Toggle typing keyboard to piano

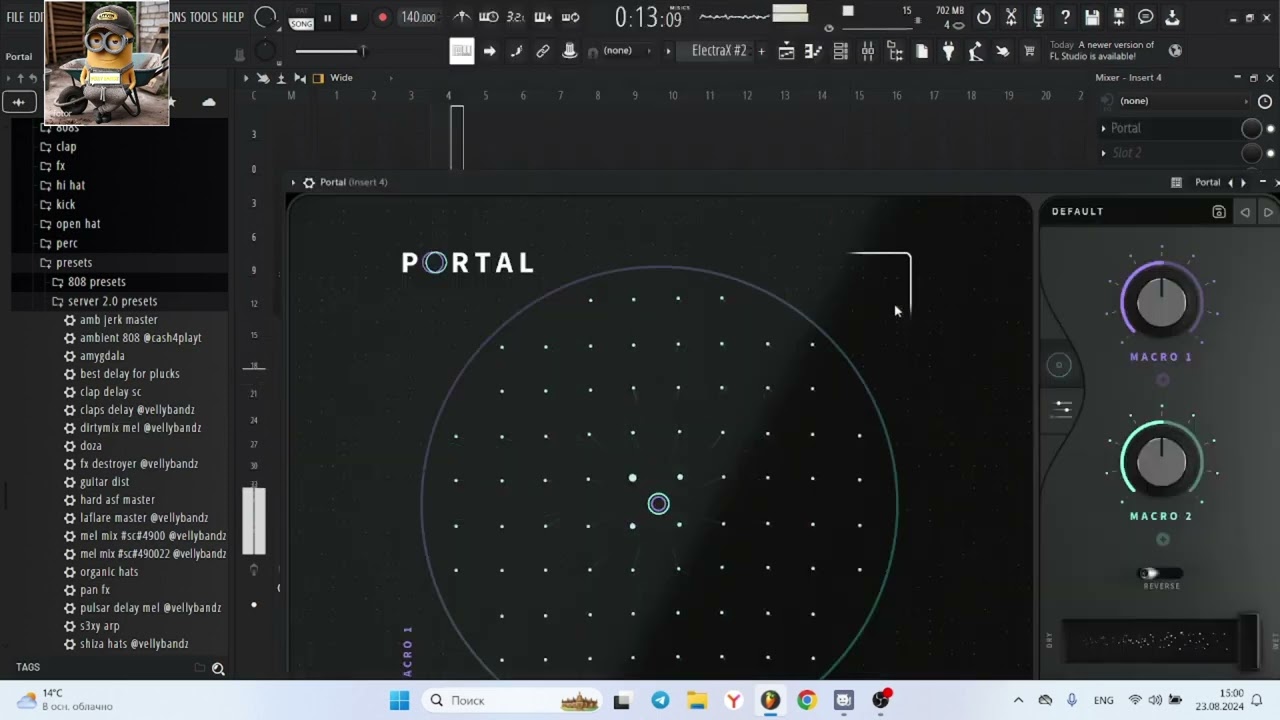461,51
